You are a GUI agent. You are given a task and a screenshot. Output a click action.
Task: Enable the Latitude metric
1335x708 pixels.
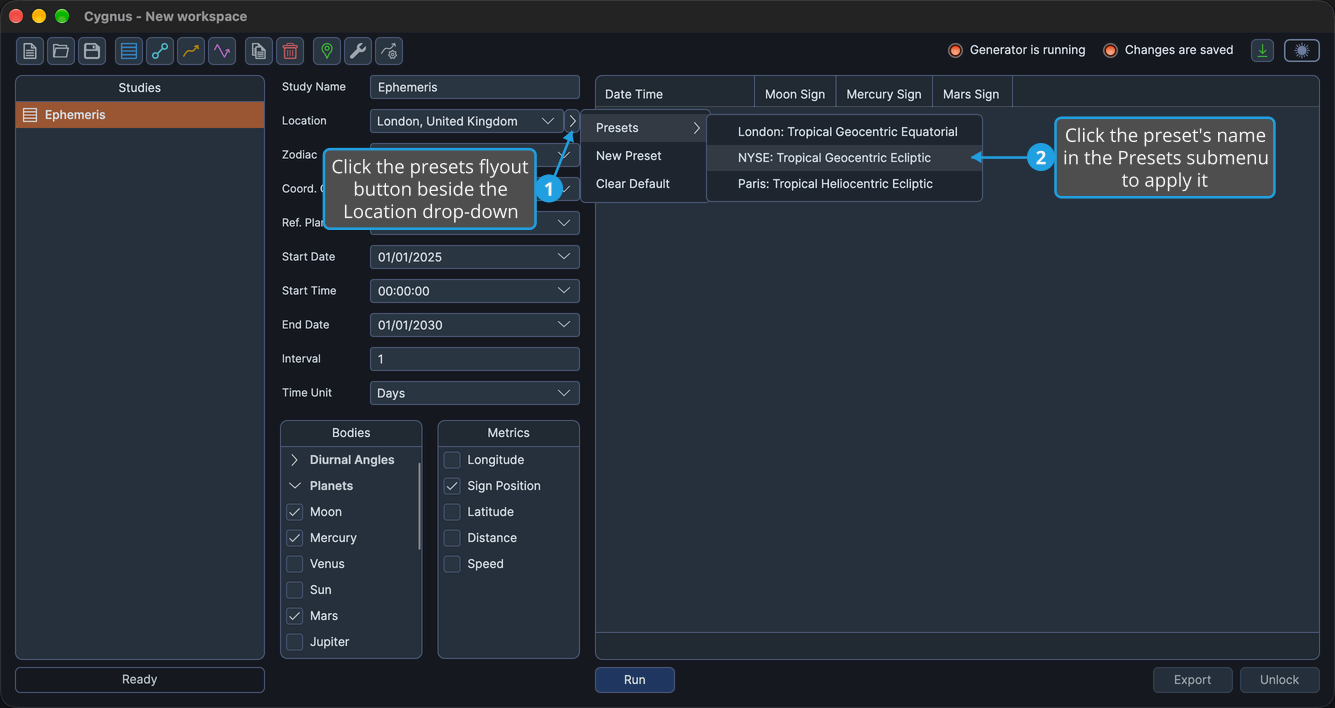click(452, 512)
